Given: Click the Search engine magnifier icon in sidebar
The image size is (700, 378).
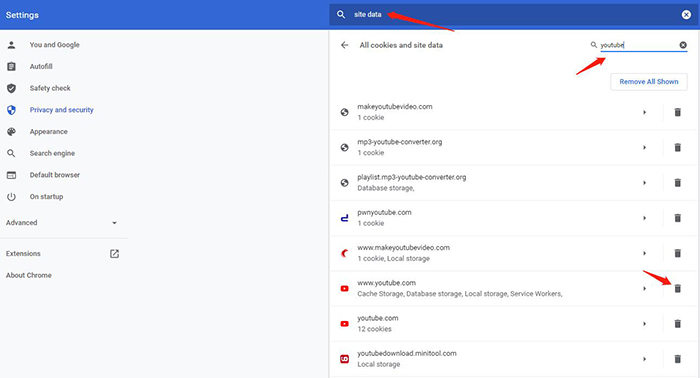Looking at the screenshot, I should tap(12, 154).
